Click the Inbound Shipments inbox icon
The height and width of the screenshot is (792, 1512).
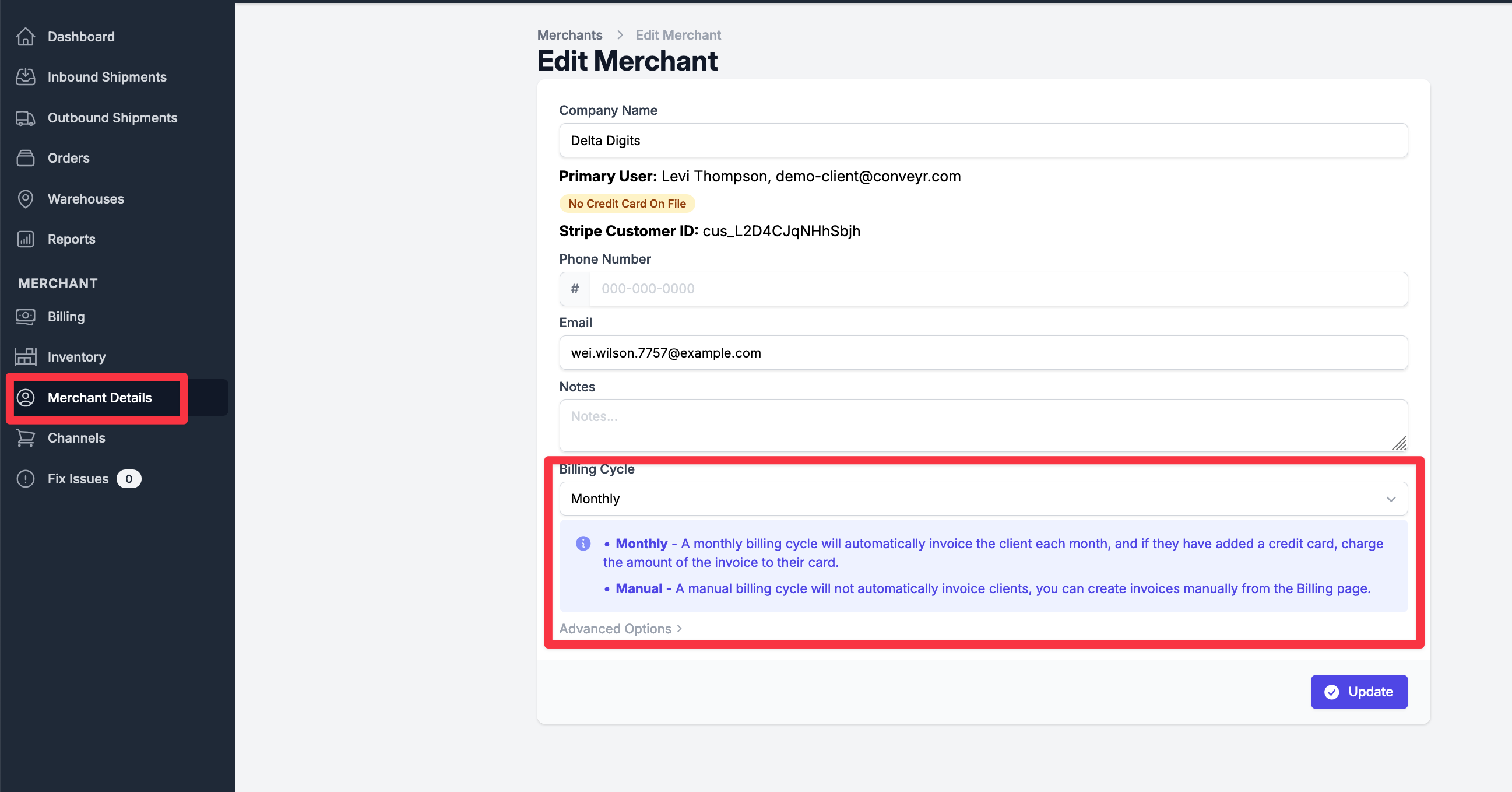(25, 77)
